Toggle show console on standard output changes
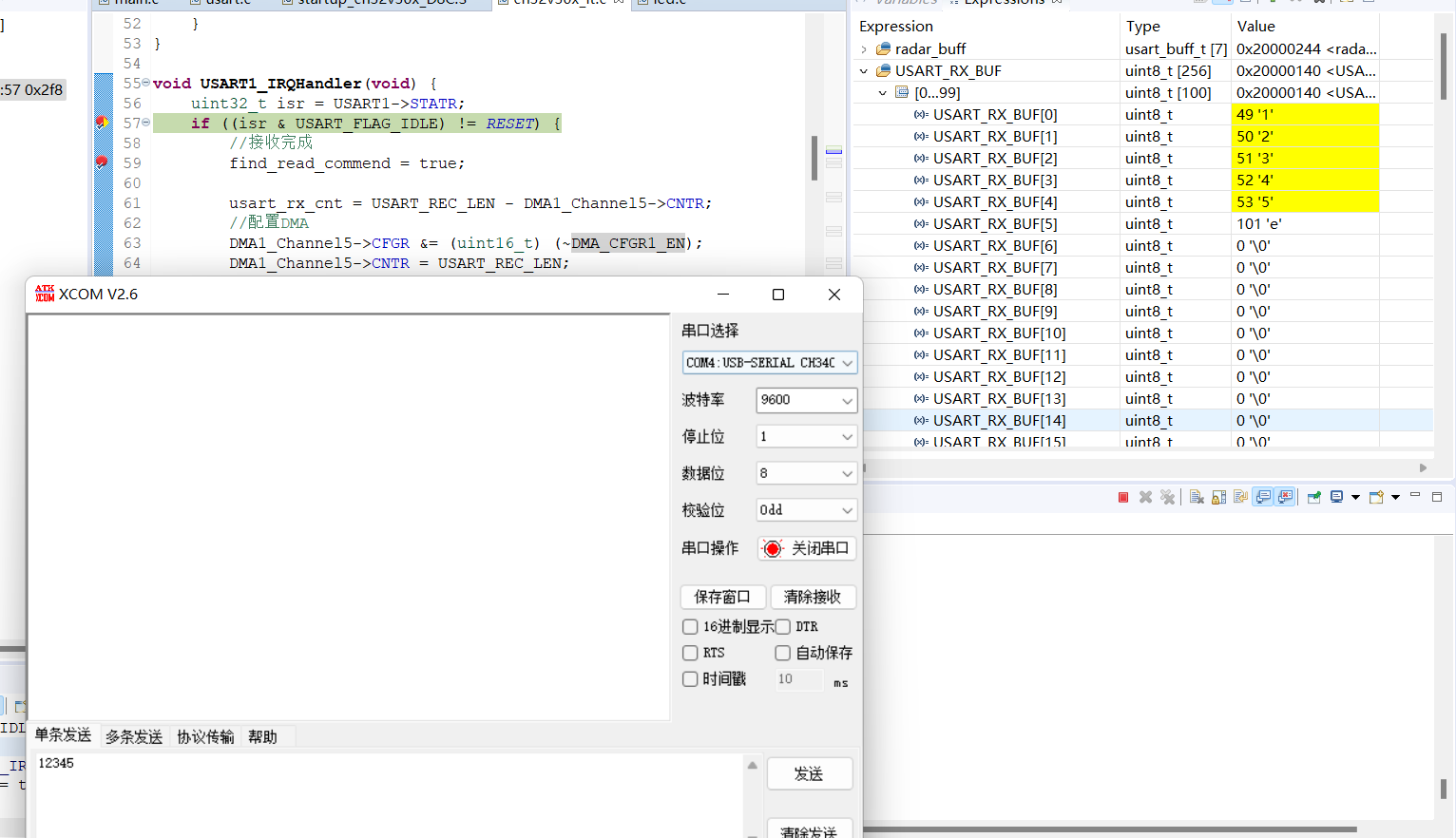The image size is (1456, 838). tap(1264, 496)
